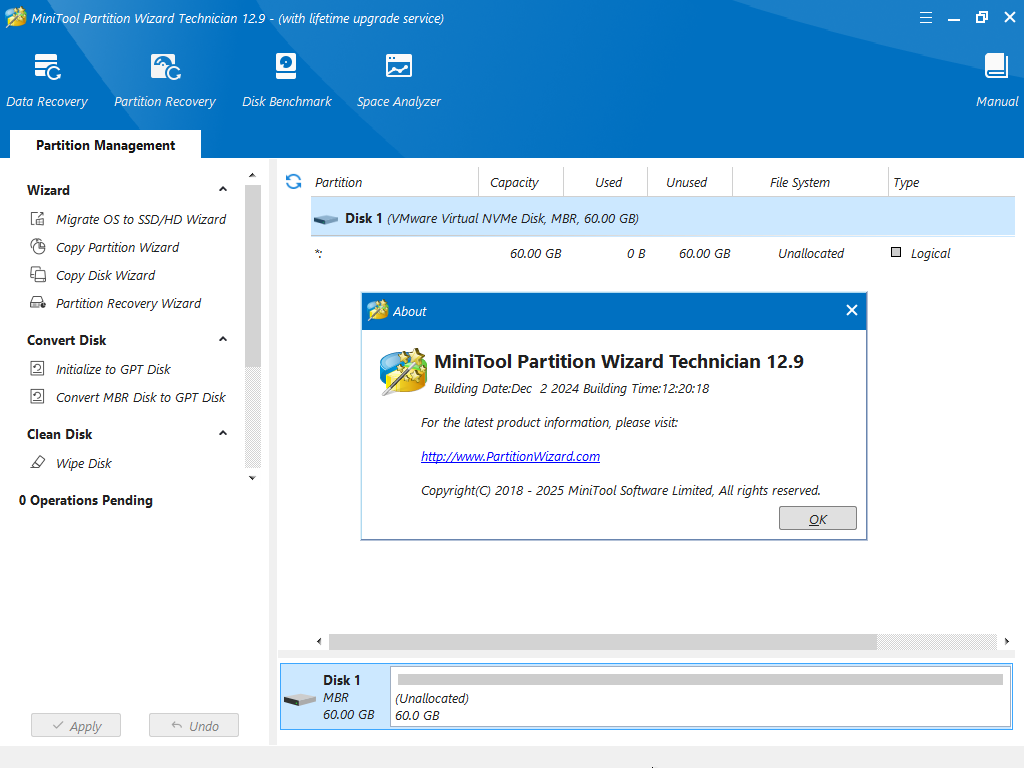The width and height of the screenshot is (1024, 768).
Task: Select Wipe Disk in the sidebar
Action: coord(83,463)
